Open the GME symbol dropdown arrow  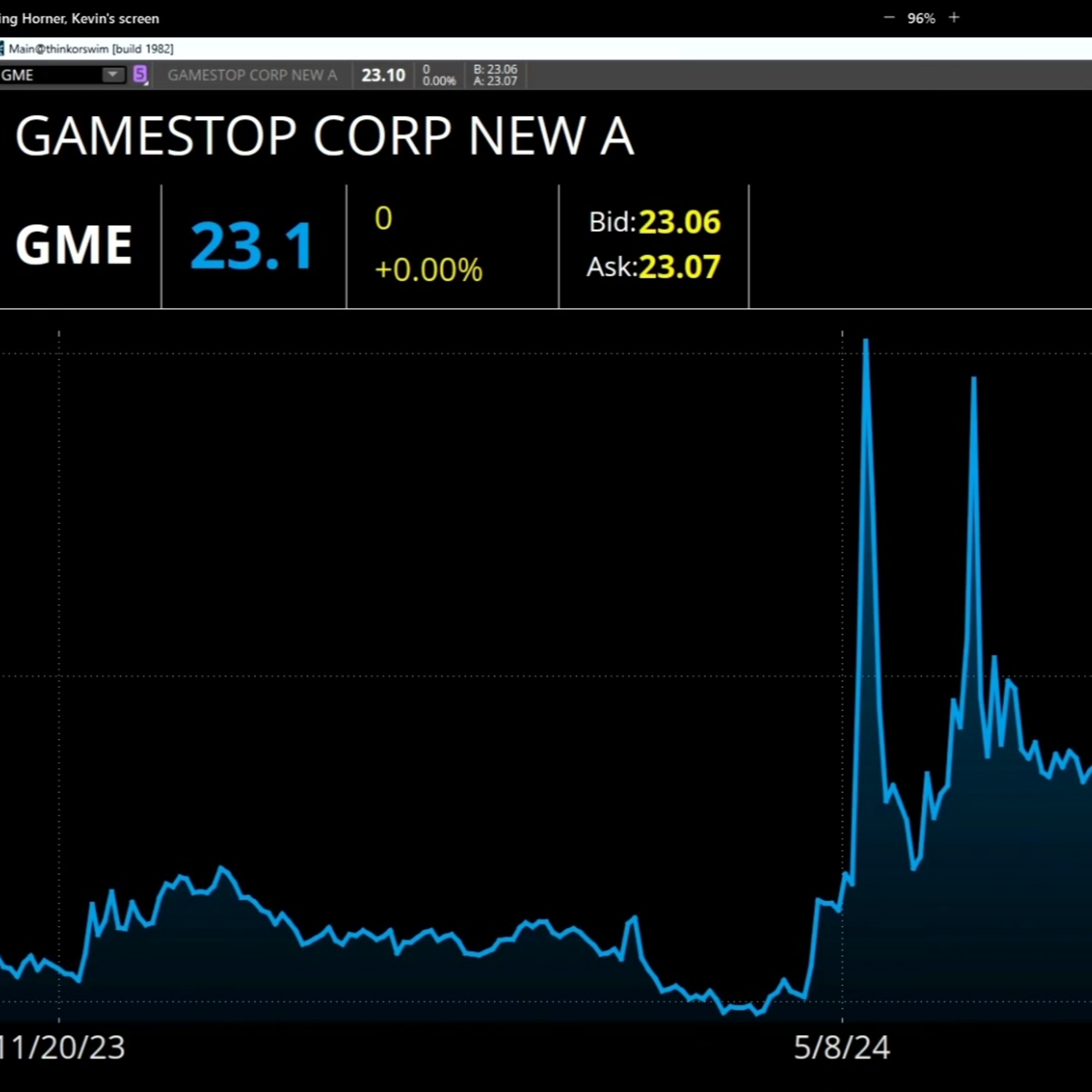click(113, 75)
